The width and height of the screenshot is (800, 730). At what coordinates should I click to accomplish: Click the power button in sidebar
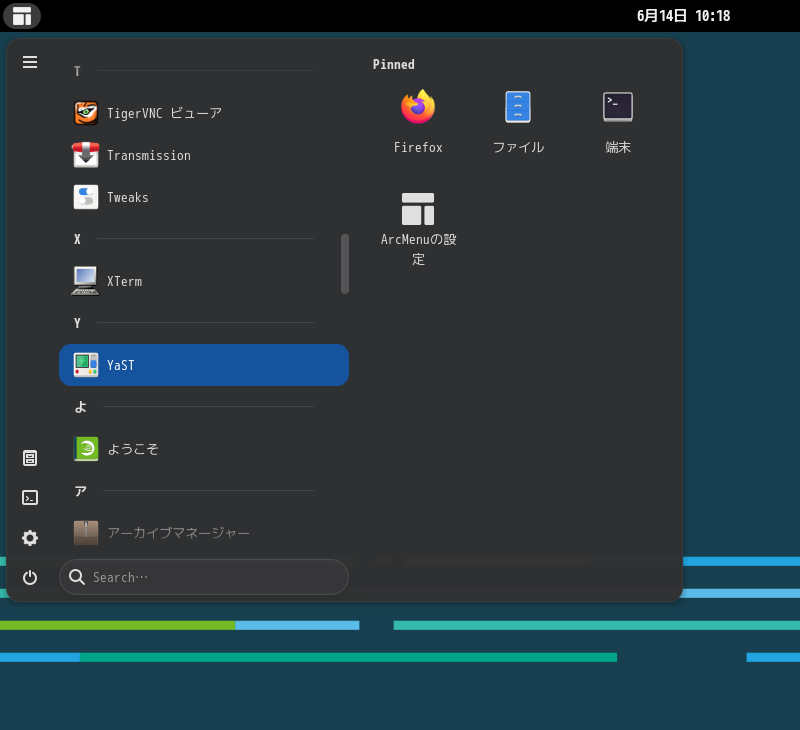30,577
